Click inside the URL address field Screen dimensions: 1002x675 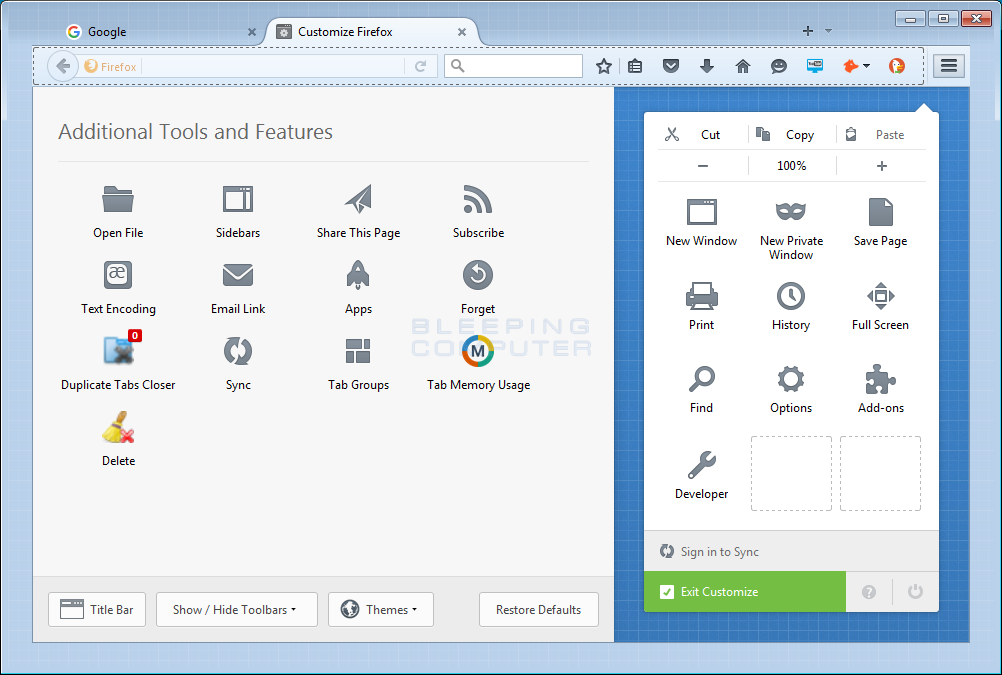click(274, 66)
